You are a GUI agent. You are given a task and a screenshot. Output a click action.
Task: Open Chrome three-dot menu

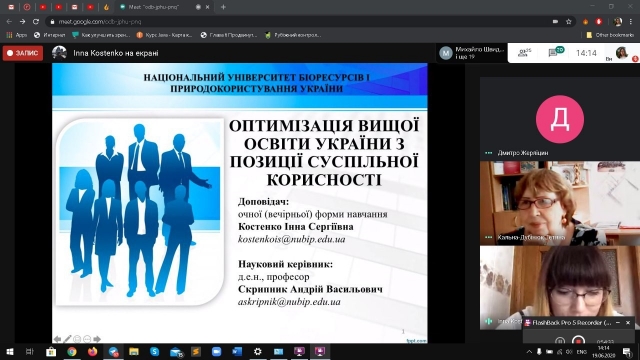pyautogui.click(x=631, y=22)
